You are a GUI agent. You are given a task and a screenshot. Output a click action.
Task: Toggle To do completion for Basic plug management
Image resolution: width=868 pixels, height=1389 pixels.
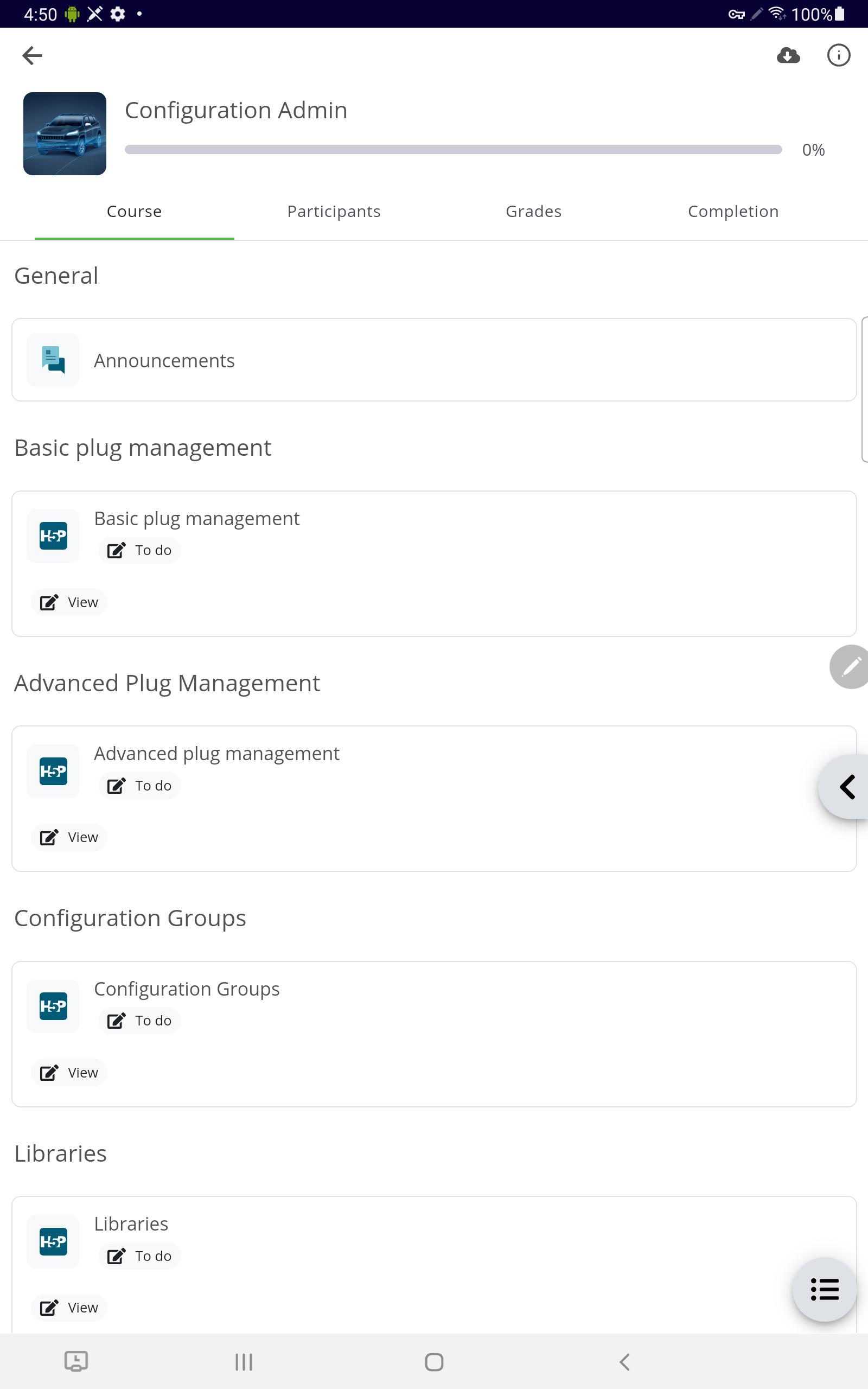click(x=139, y=550)
